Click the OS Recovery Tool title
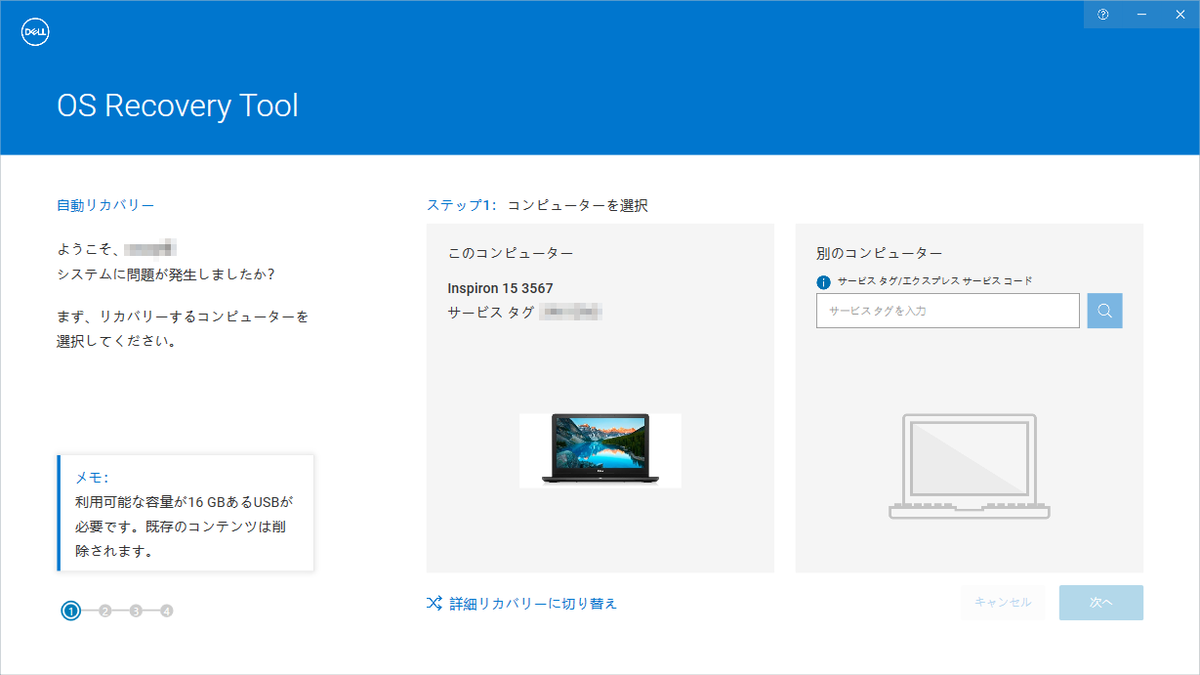 coord(177,105)
